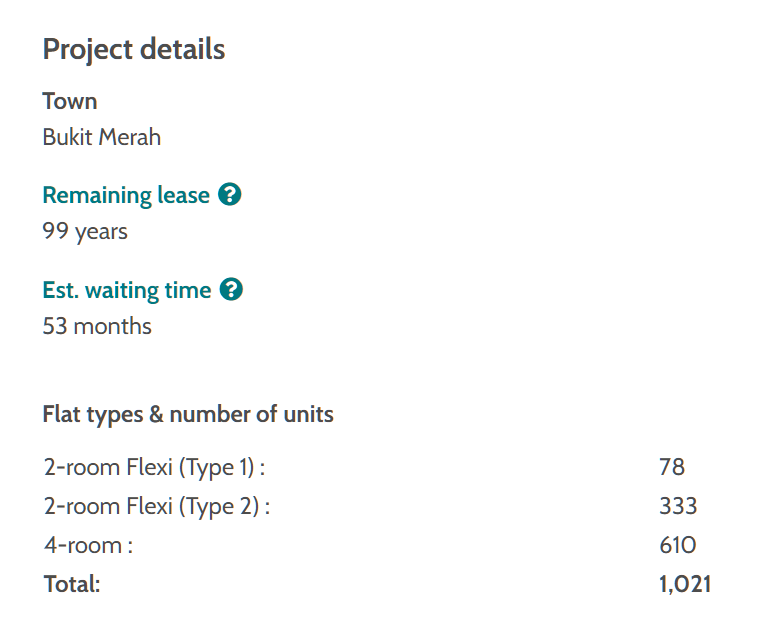Click the 333 units count

tap(678, 506)
